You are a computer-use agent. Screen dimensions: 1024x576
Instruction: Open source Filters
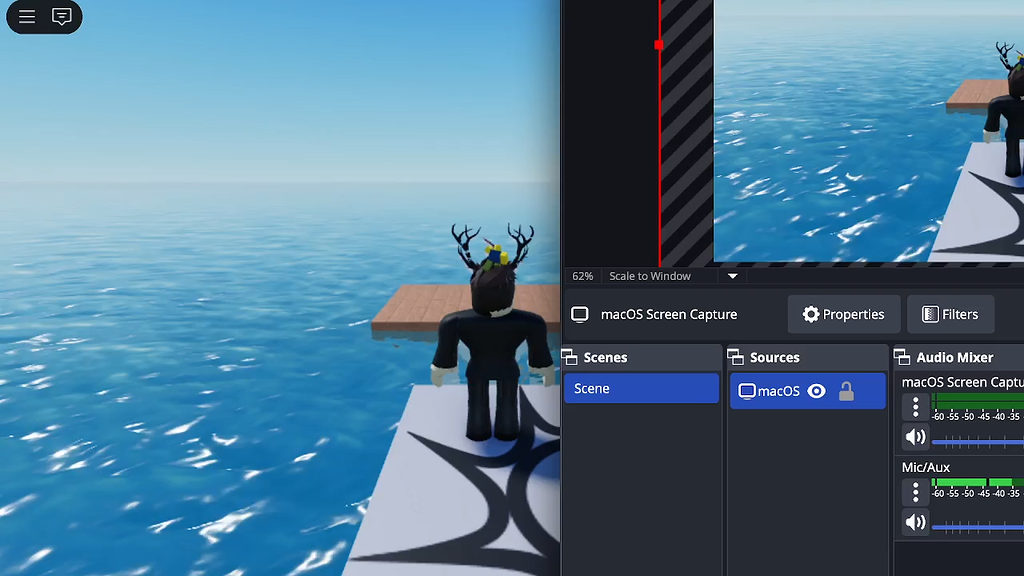click(x=950, y=314)
